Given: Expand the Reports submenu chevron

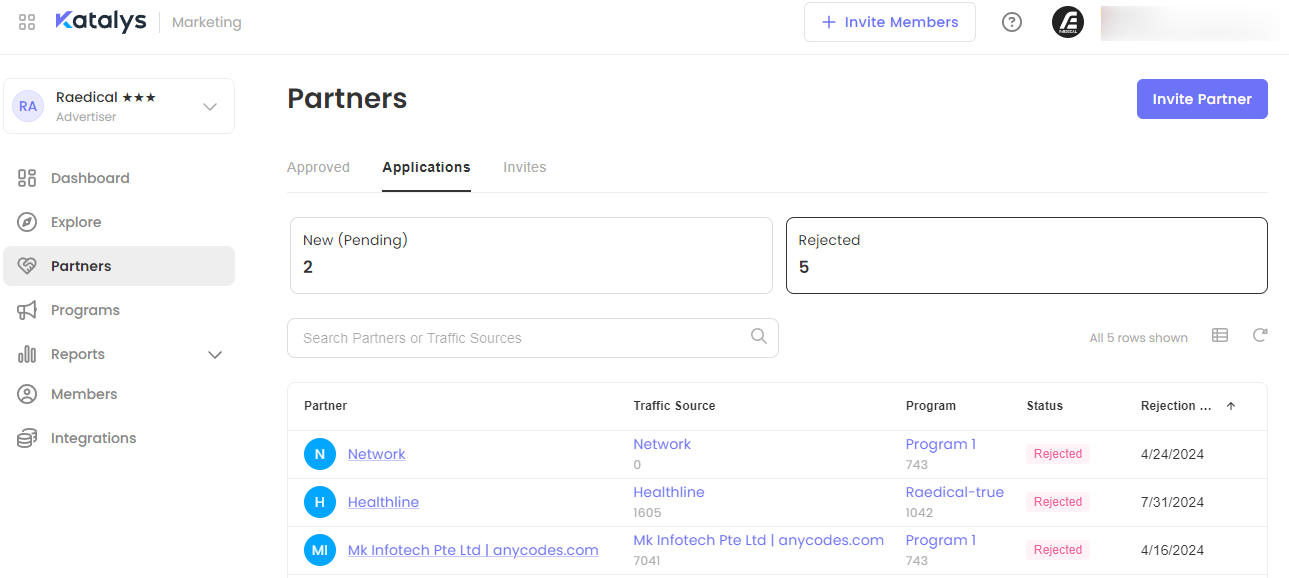Looking at the screenshot, I should pyautogui.click(x=214, y=354).
